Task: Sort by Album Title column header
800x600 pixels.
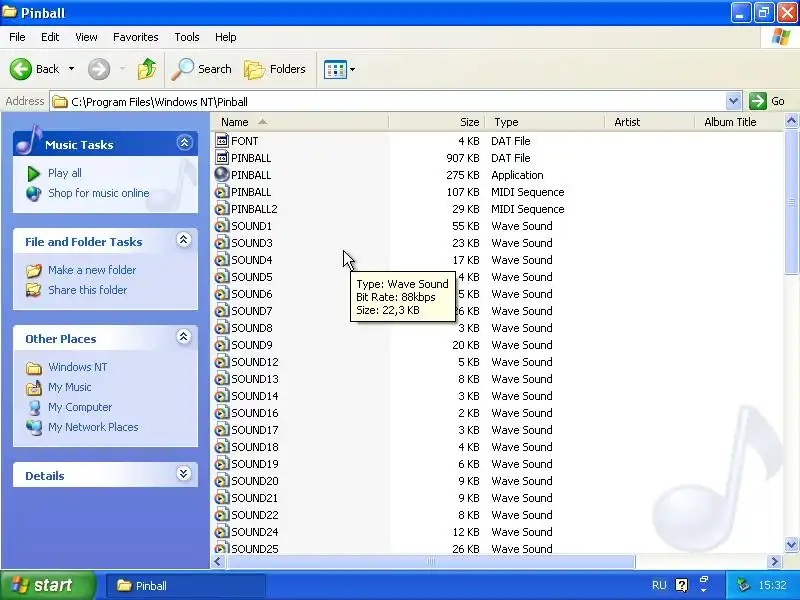Action: click(x=738, y=122)
